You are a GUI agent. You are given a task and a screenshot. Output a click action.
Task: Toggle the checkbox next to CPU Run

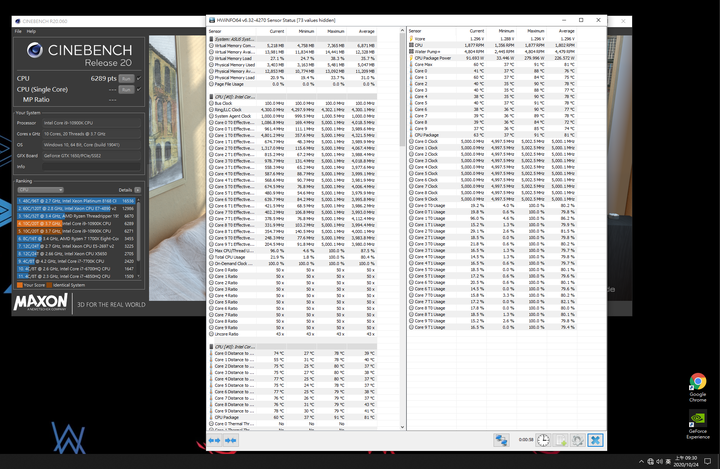point(139,79)
